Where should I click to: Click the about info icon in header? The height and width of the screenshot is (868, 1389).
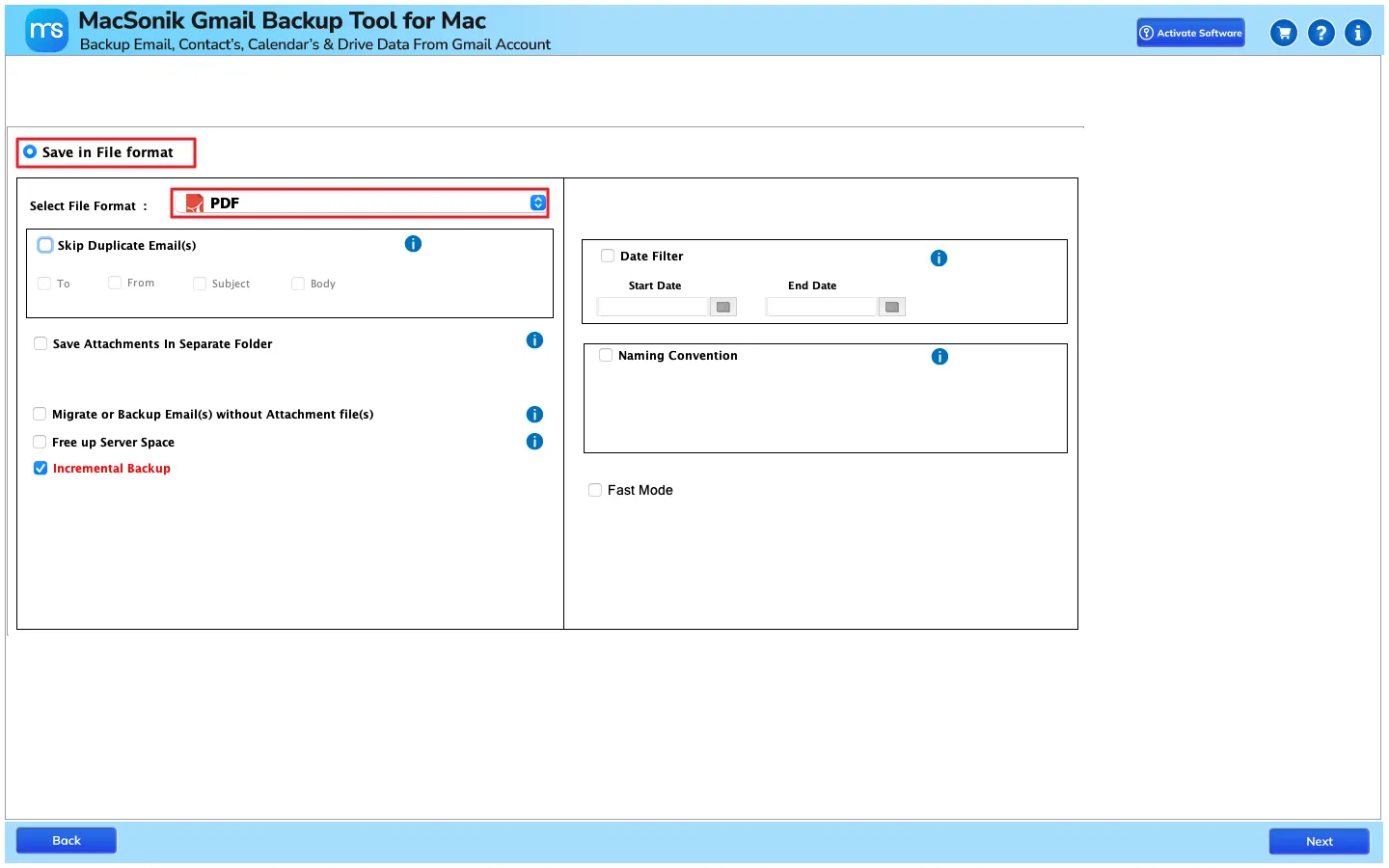pyautogui.click(x=1358, y=33)
